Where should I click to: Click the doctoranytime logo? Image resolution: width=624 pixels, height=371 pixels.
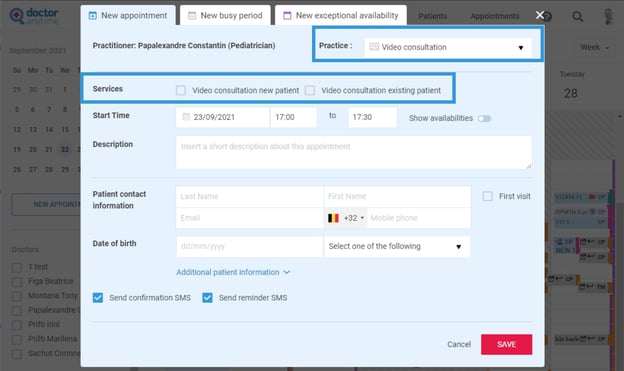point(34,16)
